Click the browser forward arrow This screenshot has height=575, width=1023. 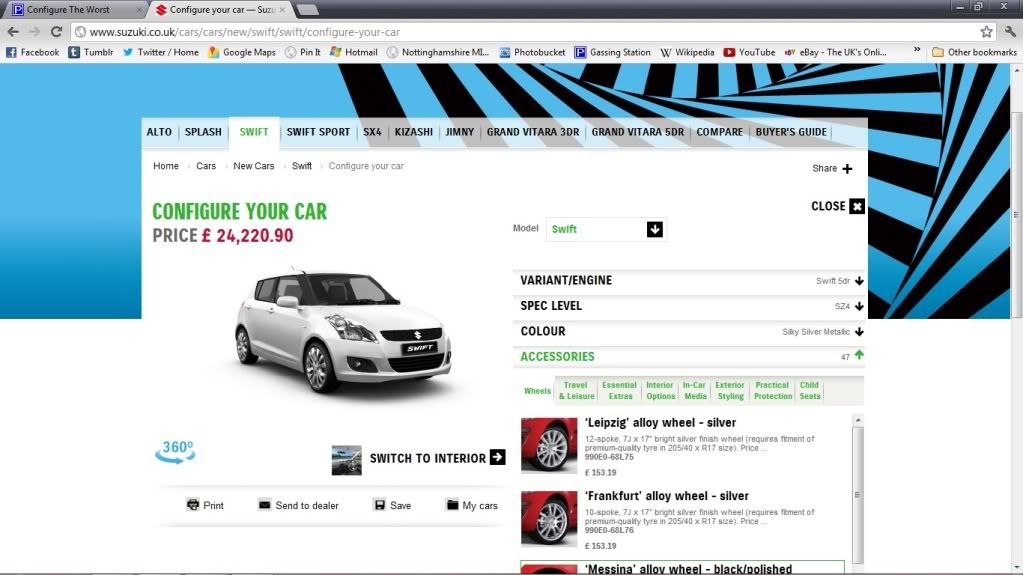(35, 31)
